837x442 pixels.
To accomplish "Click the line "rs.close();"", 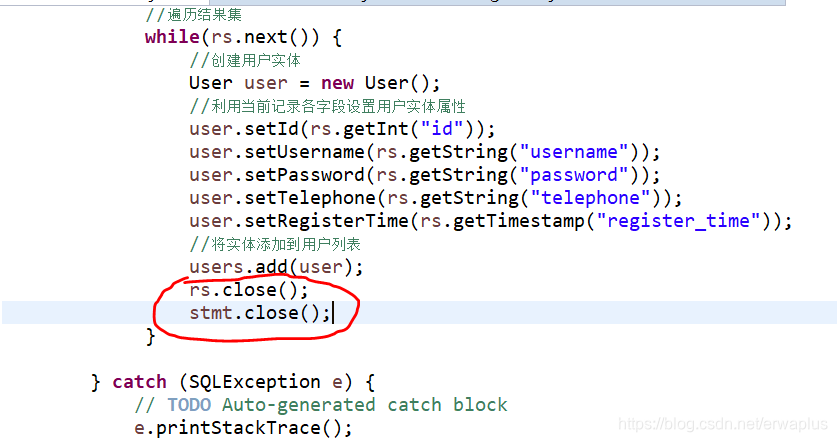I will (249, 290).
